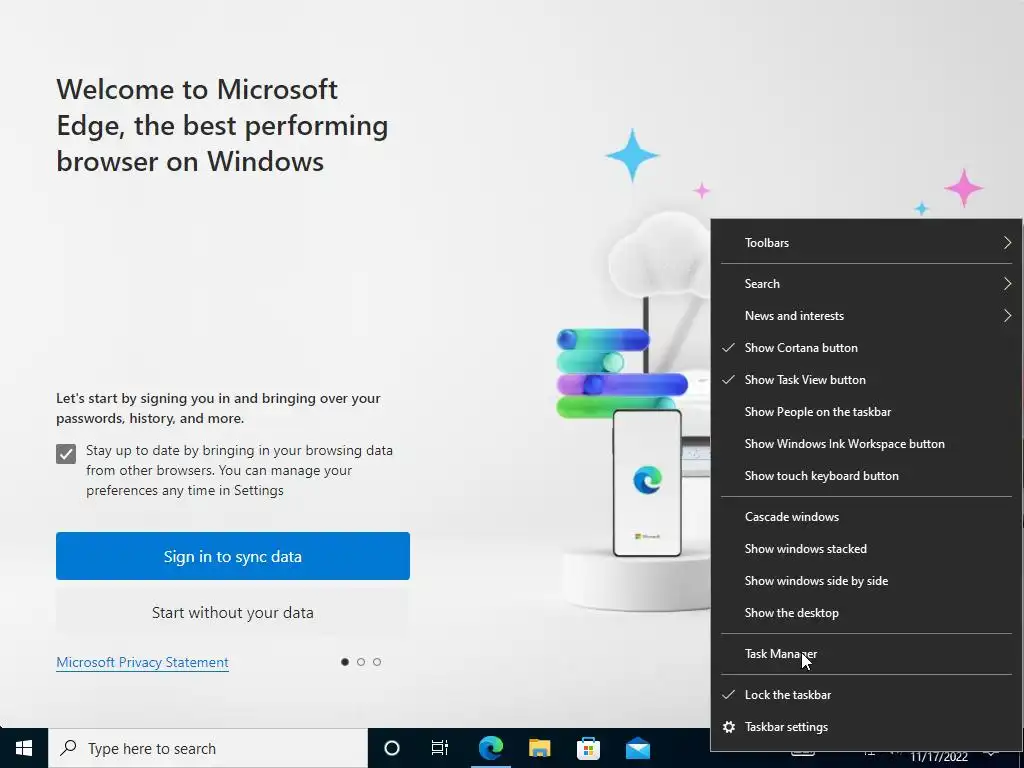The height and width of the screenshot is (768, 1024).
Task: Select Show windows stacked
Action: click(866, 549)
